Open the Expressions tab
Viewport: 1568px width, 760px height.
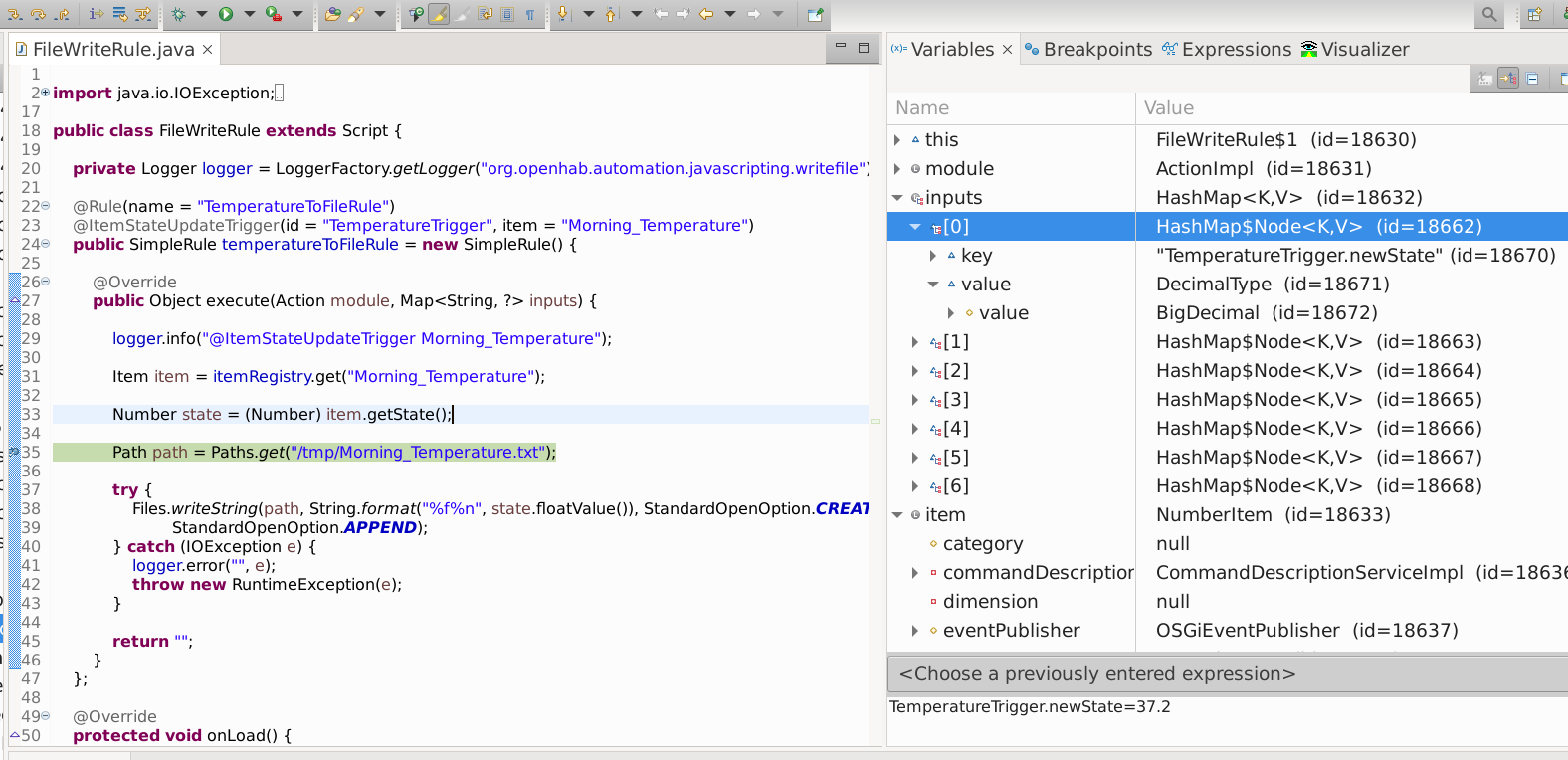[1236, 50]
